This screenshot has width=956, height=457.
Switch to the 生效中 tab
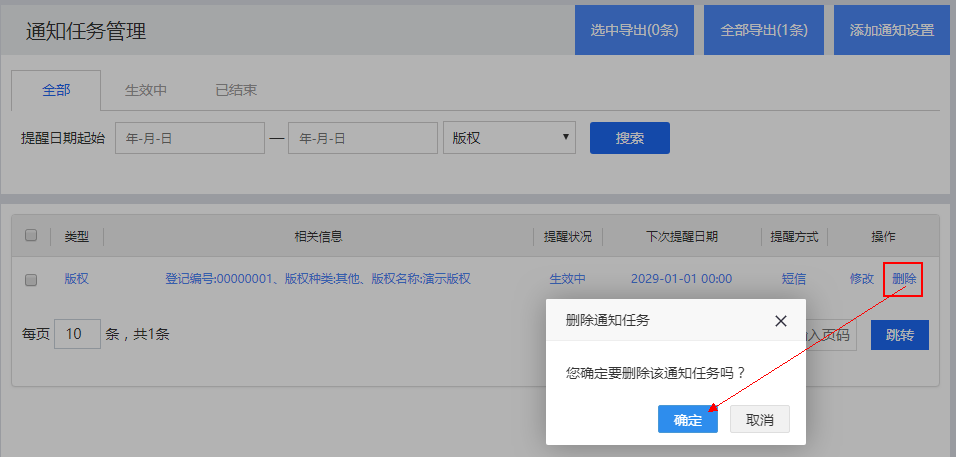pos(145,90)
